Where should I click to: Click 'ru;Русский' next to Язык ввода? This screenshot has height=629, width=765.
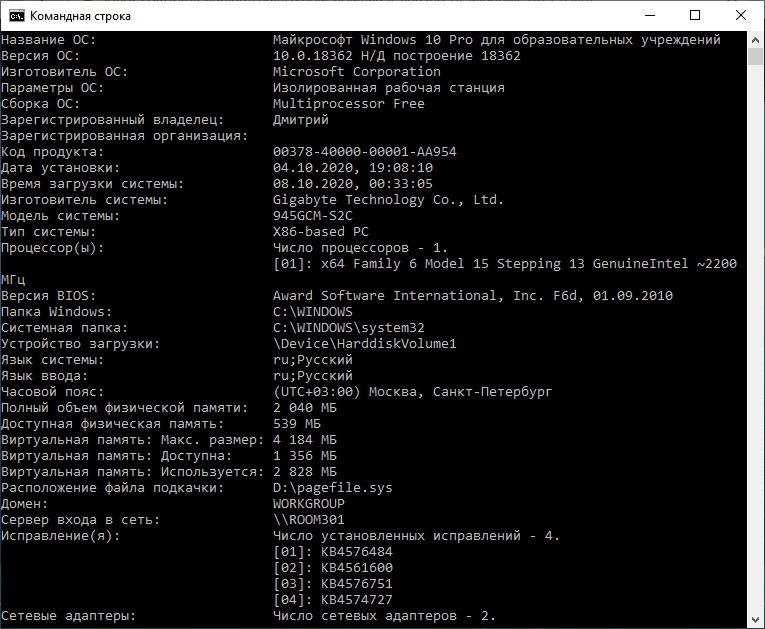coord(313,376)
